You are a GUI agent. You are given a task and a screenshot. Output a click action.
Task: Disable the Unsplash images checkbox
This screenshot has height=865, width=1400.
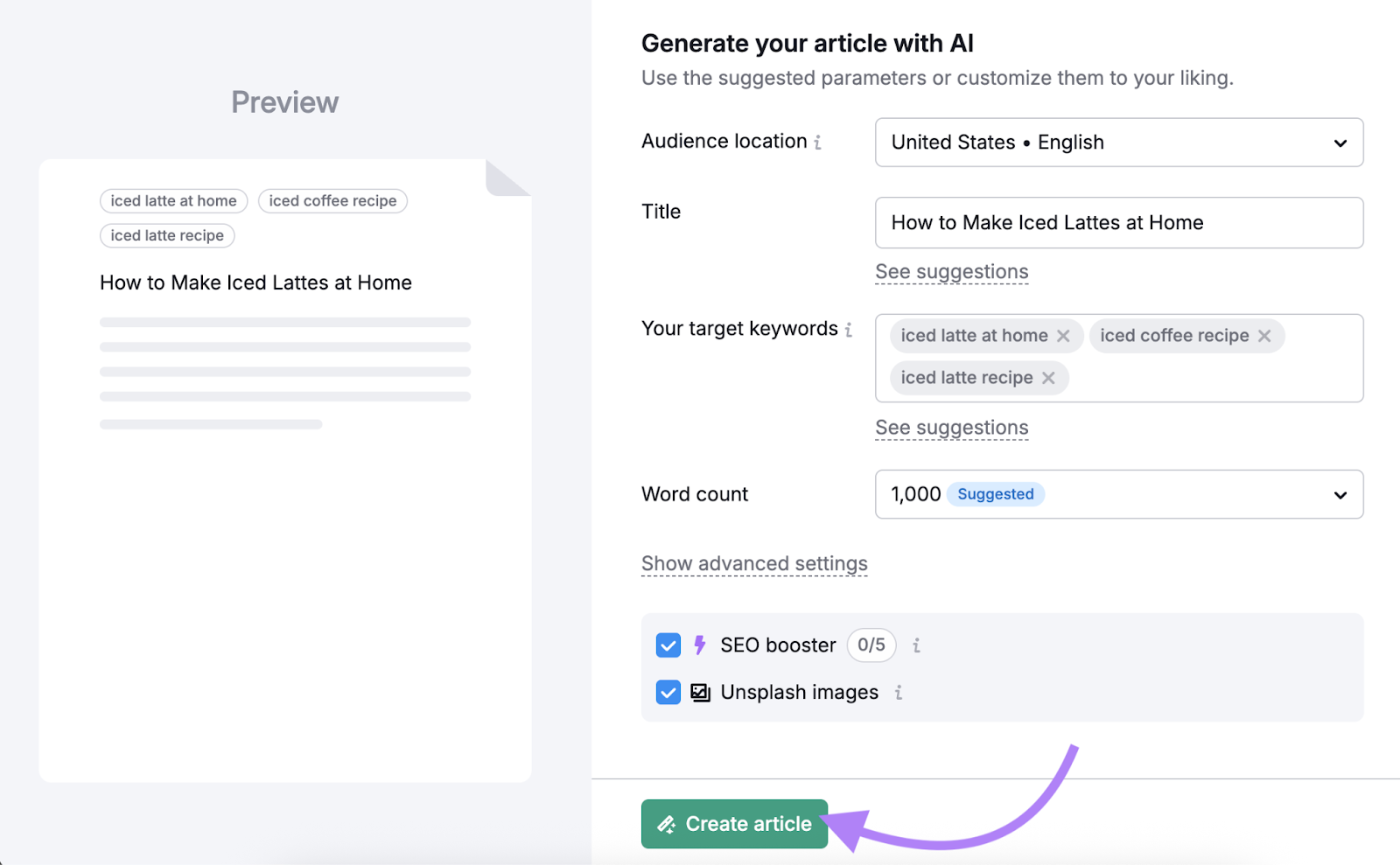pyautogui.click(x=668, y=692)
